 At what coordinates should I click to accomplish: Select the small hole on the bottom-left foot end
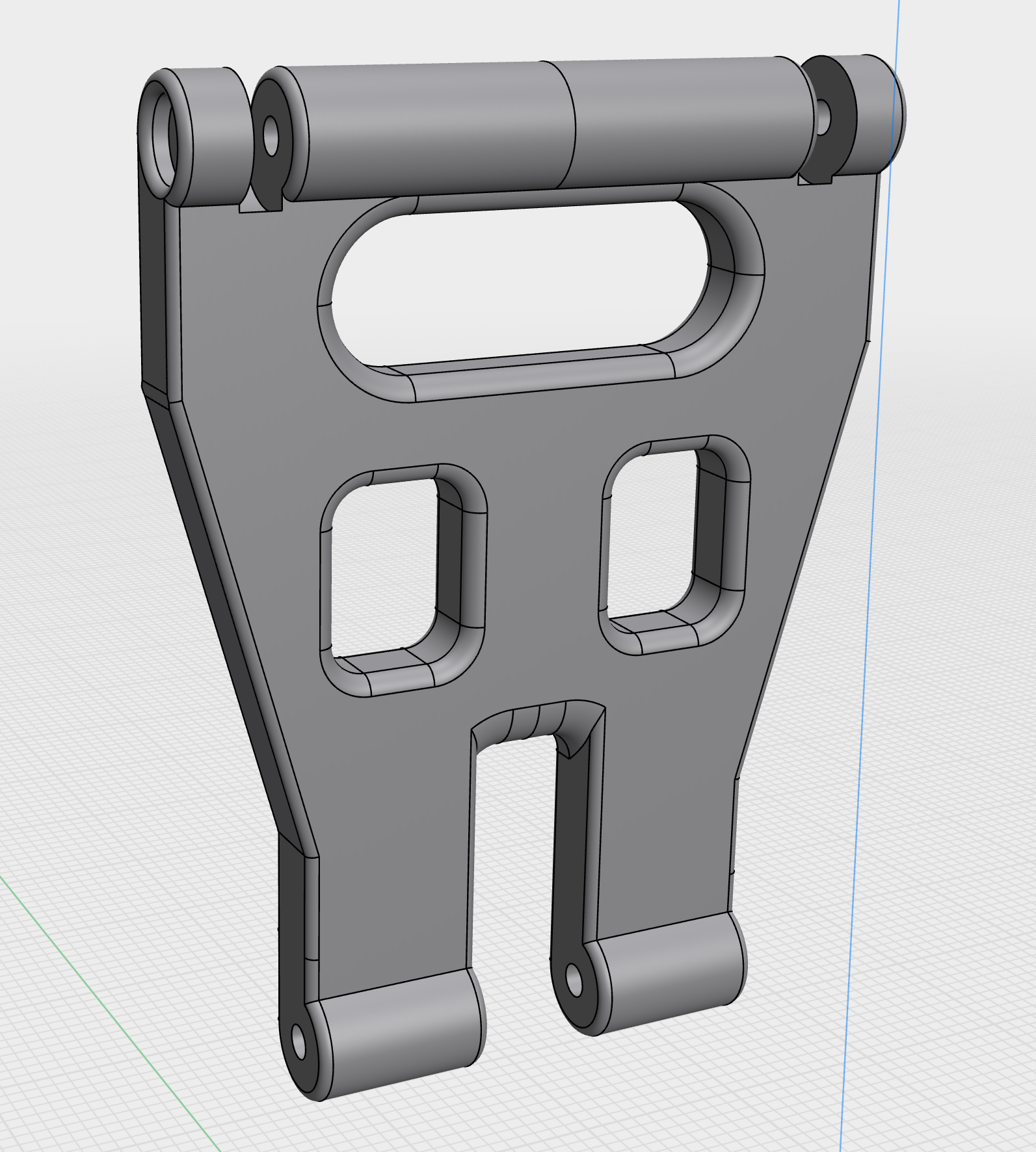pos(298,1043)
